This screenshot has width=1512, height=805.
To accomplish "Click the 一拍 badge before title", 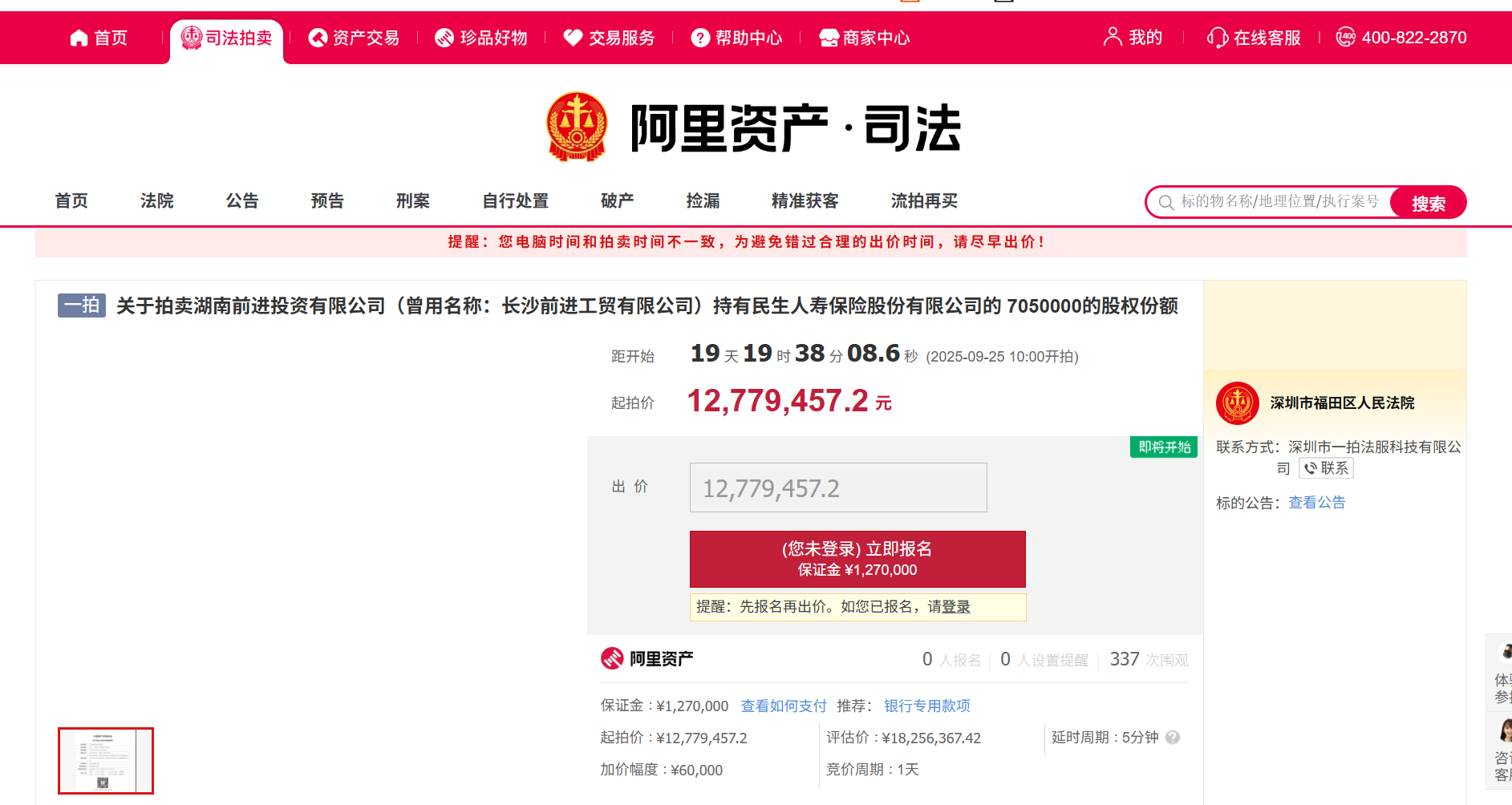I will (x=82, y=305).
